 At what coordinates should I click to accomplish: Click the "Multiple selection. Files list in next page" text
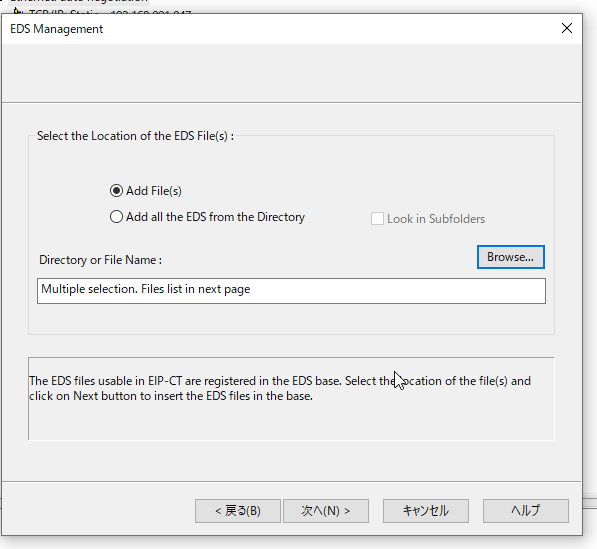[145, 289]
